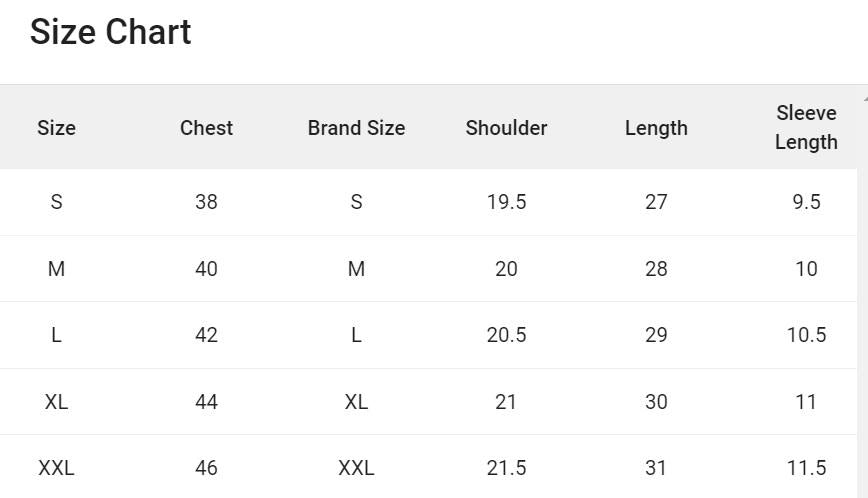Click the Size Chart heading

click(110, 32)
